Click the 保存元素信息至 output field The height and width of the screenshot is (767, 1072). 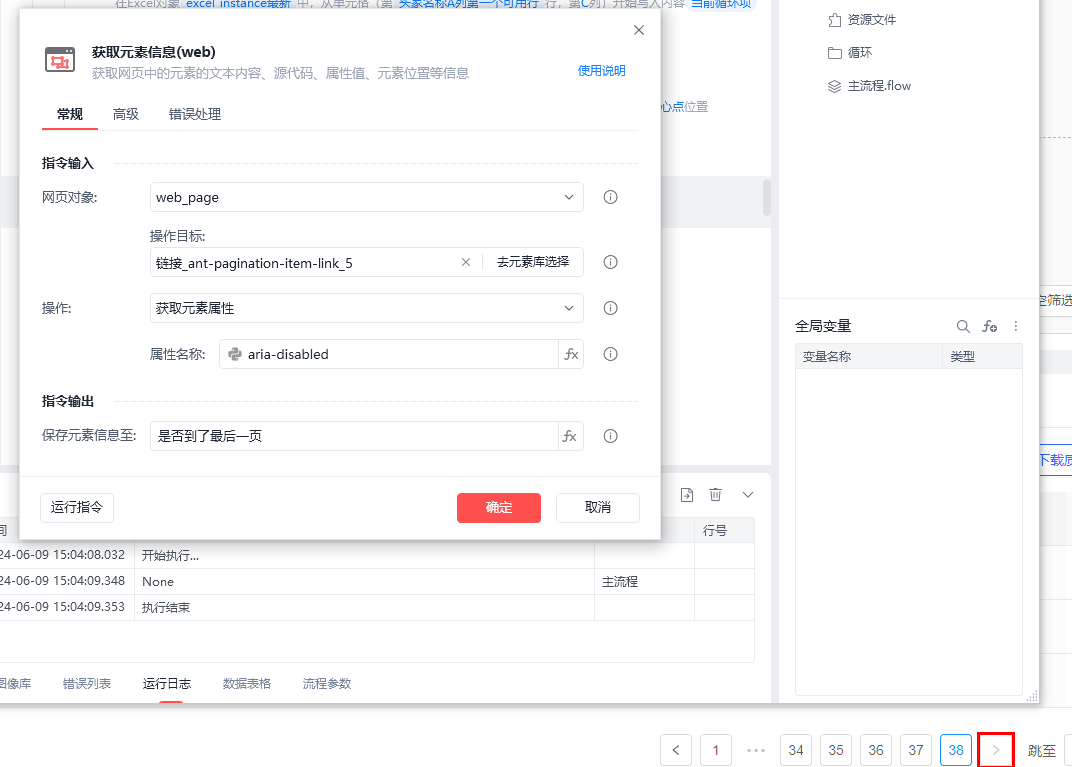[354, 436]
